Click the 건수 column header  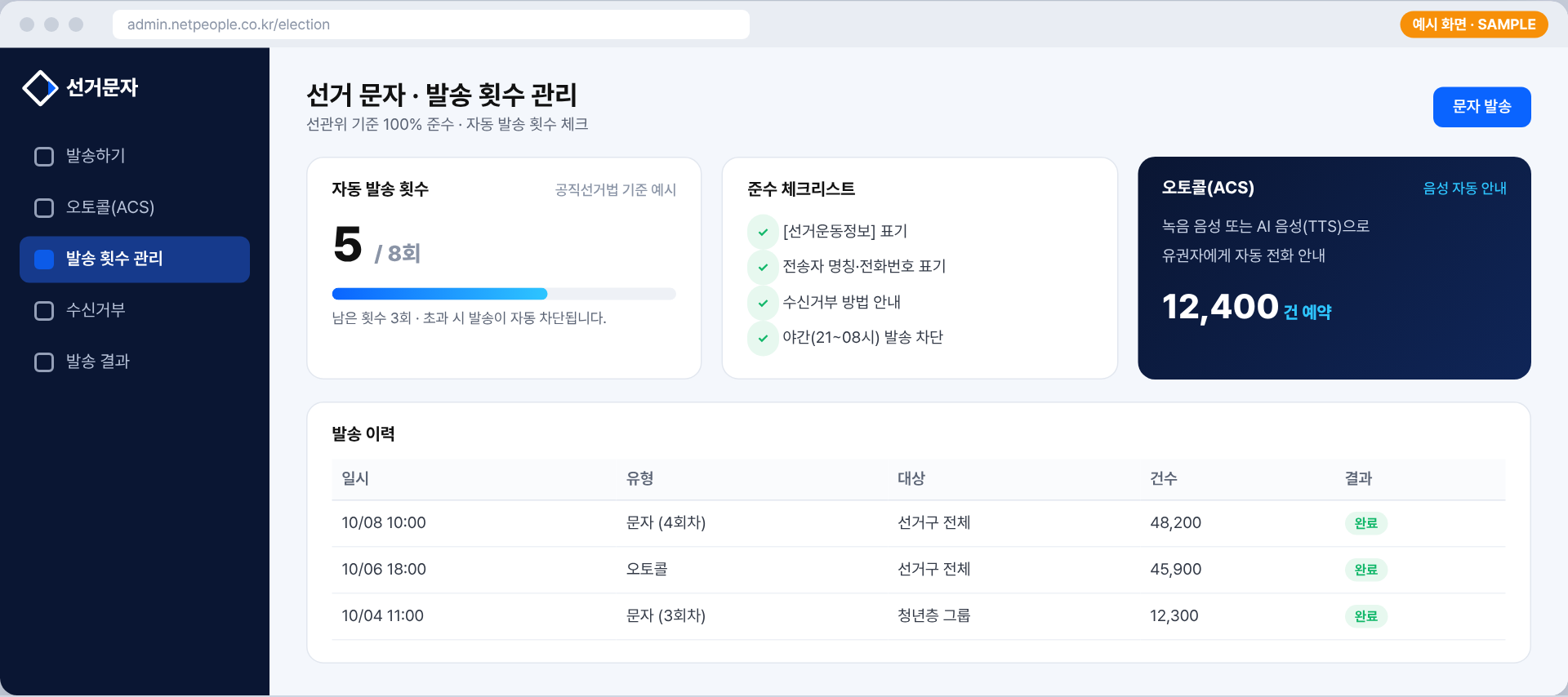point(1164,479)
